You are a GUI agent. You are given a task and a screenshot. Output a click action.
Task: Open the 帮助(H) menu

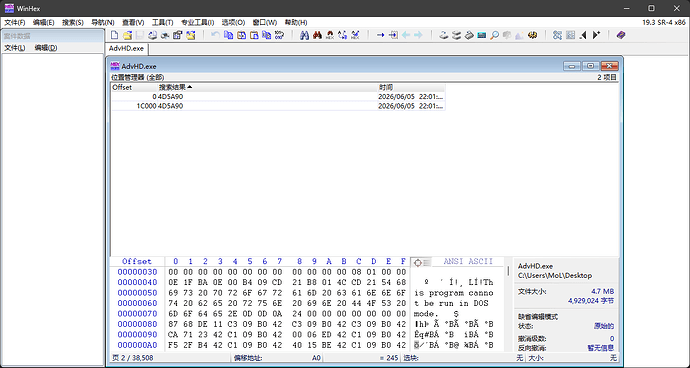click(296, 22)
